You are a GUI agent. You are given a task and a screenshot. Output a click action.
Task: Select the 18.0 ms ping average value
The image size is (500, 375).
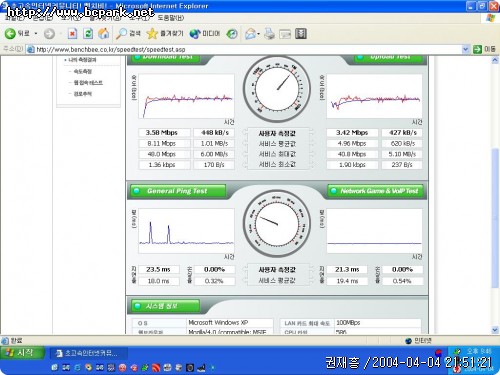pyautogui.click(x=159, y=281)
